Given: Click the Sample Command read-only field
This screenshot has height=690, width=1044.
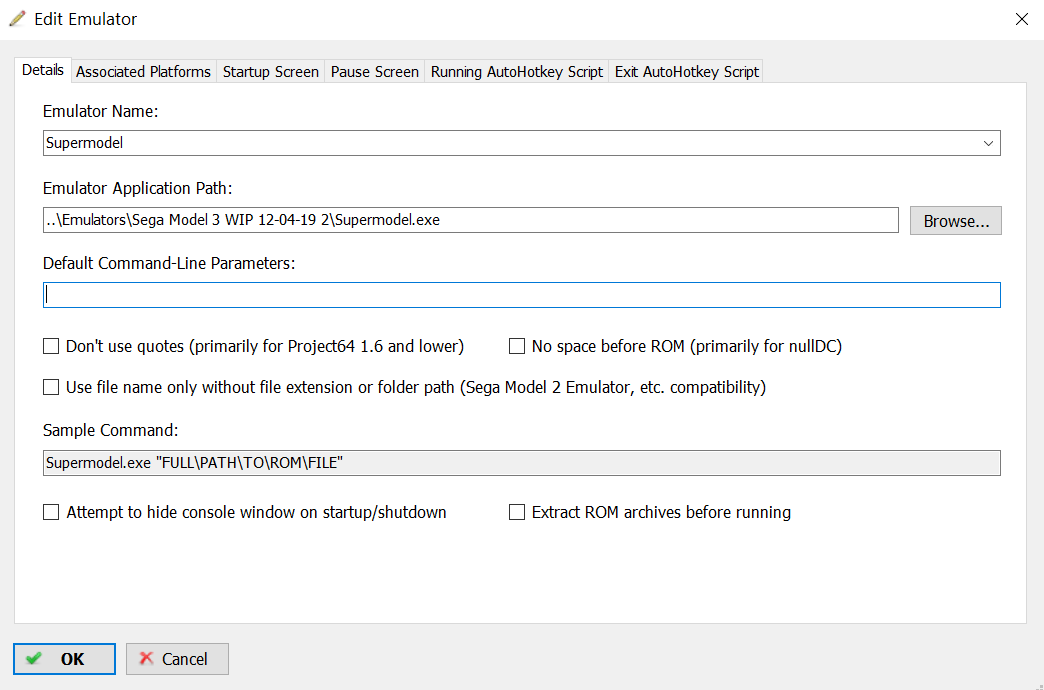Looking at the screenshot, I should [x=521, y=463].
